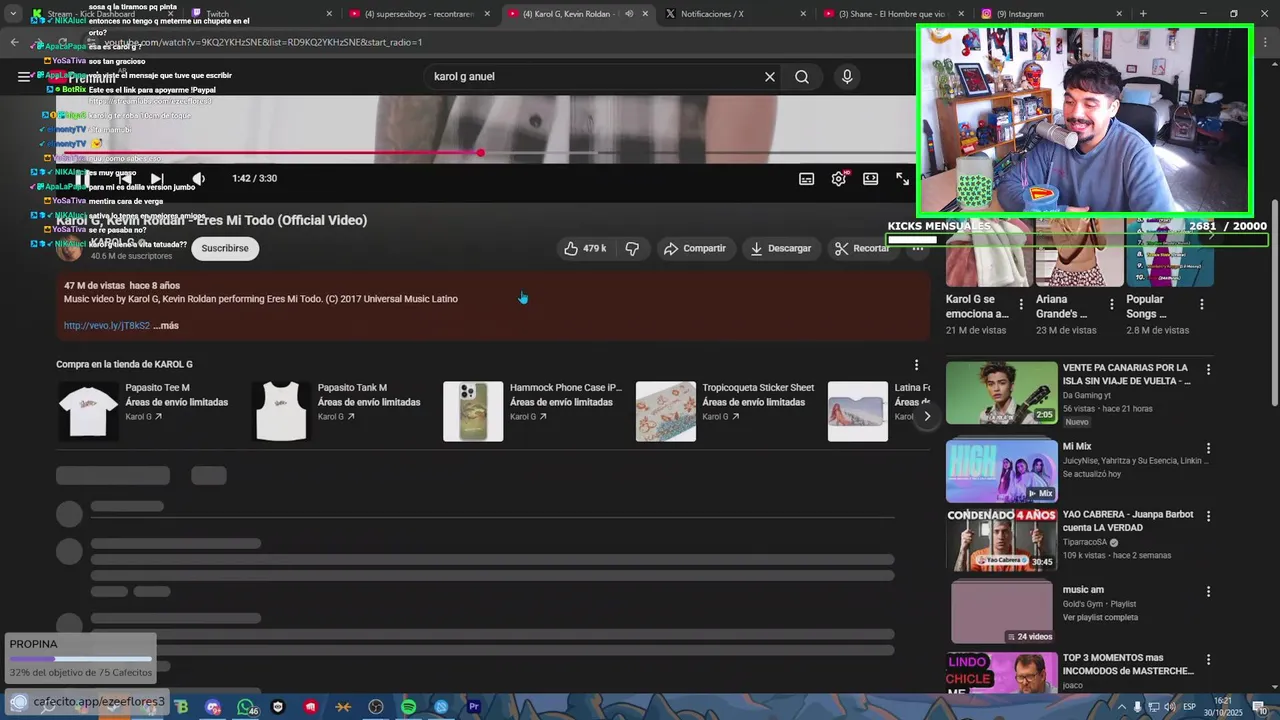Screen dimensions: 1280x720
Task: Click browser back arrow
Action: [14, 42]
